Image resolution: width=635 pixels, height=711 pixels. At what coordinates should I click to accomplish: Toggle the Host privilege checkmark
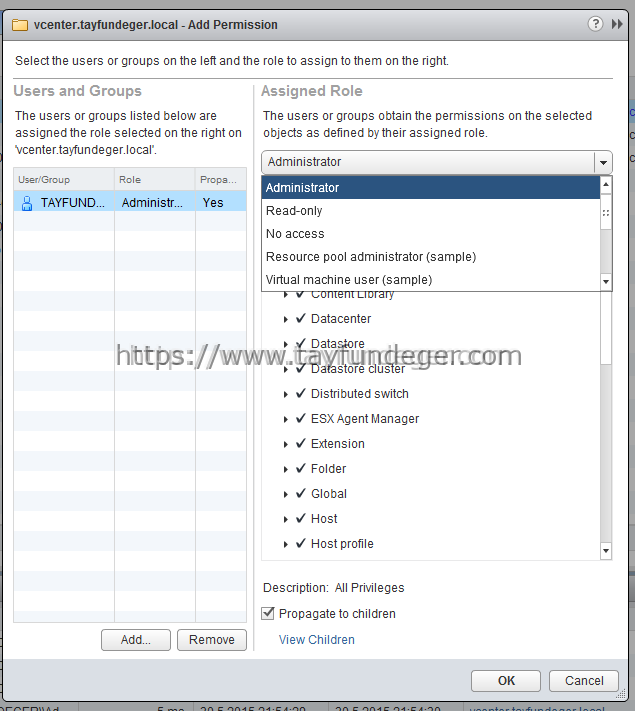(x=301, y=518)
